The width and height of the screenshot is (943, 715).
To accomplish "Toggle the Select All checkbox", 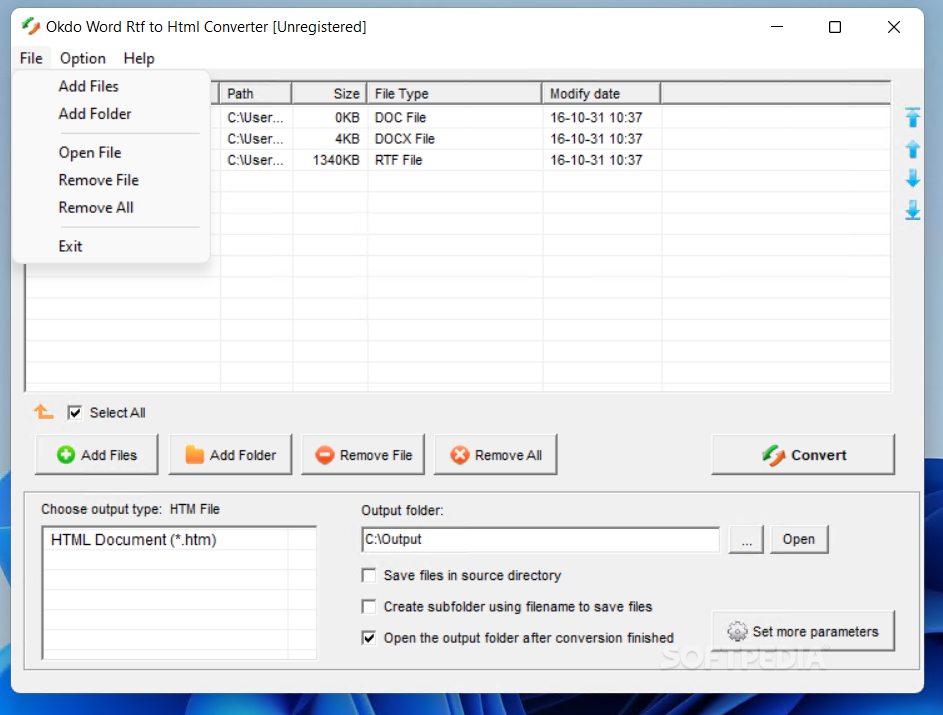I will (75, 413).
